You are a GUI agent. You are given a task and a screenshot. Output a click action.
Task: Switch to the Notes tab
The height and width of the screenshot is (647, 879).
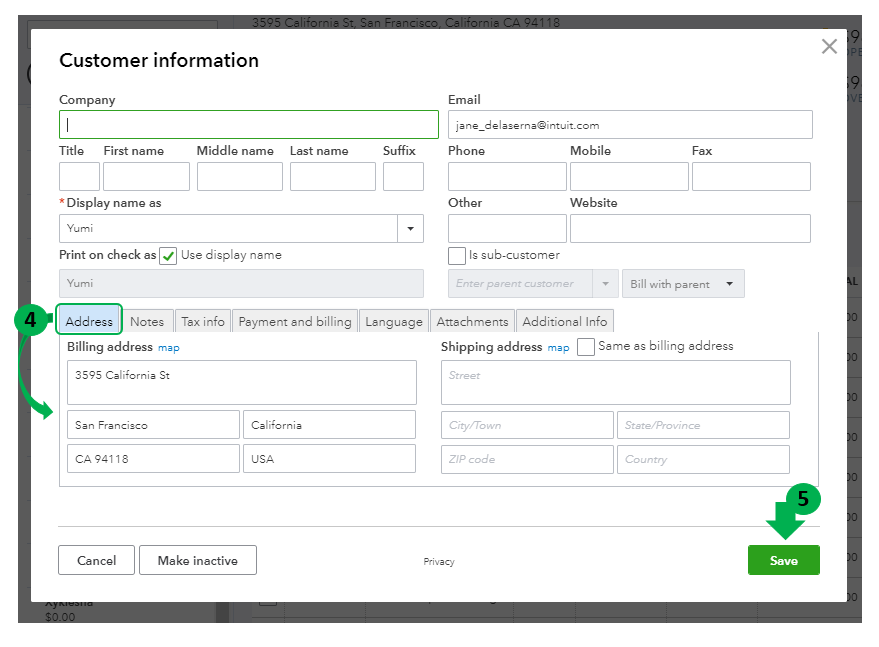147,321
